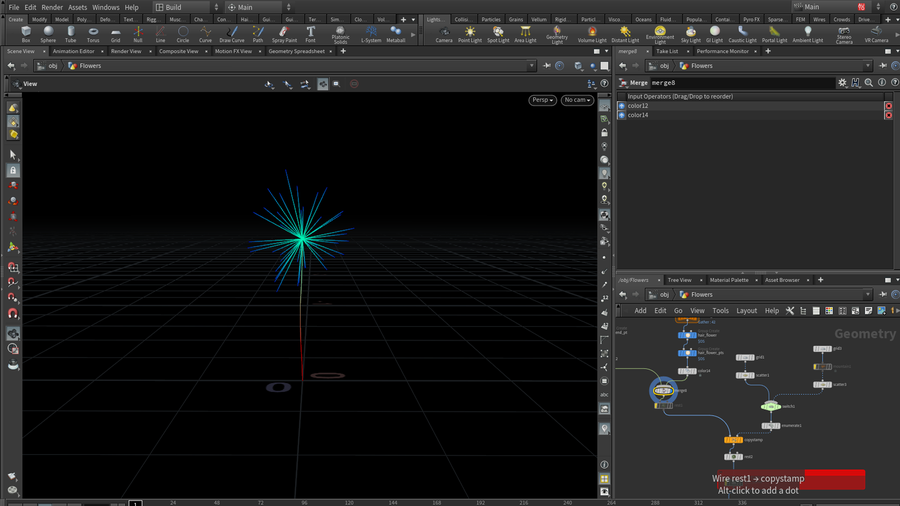900x506 pixels.
Task: Select the Curve shelf tool
Action: tap(205, 34)
